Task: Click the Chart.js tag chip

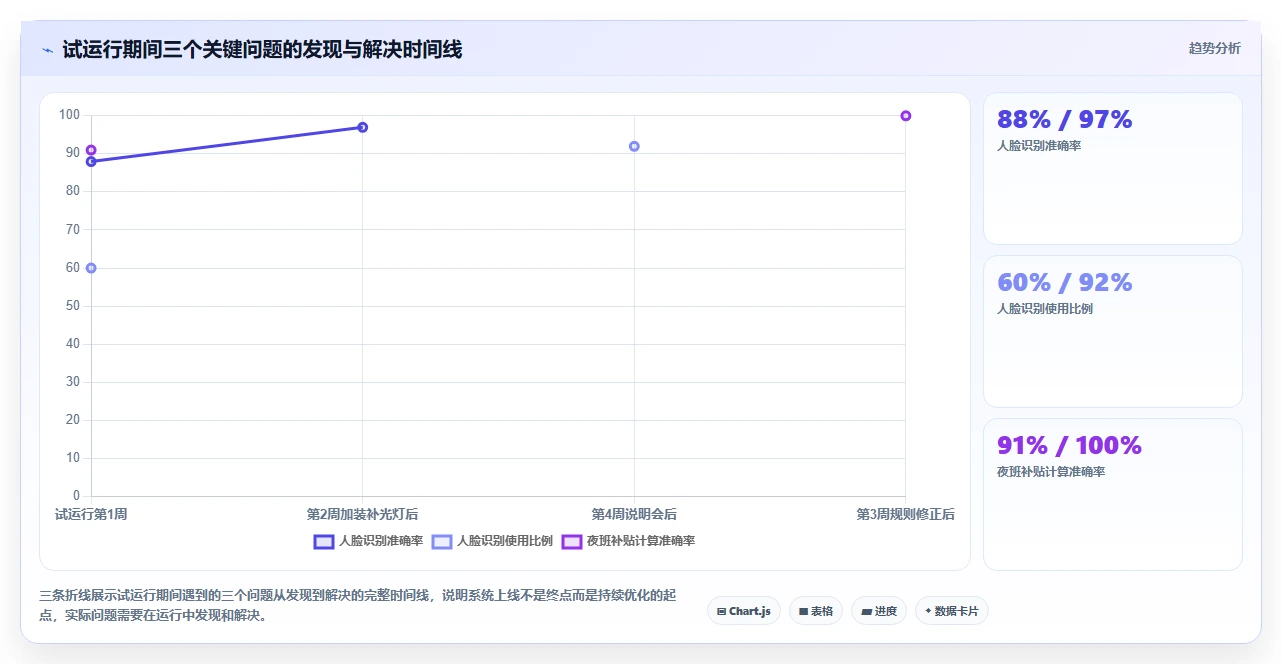Action: click(x=743, y=611)
